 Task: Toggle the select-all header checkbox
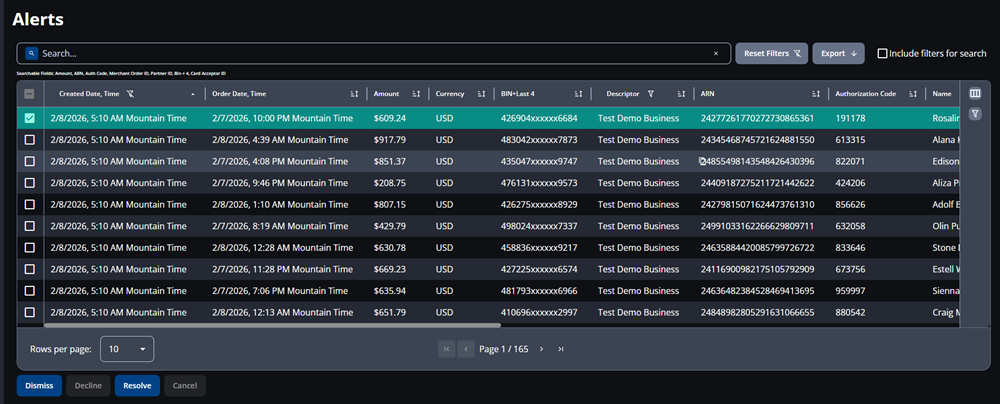[29, 94]
